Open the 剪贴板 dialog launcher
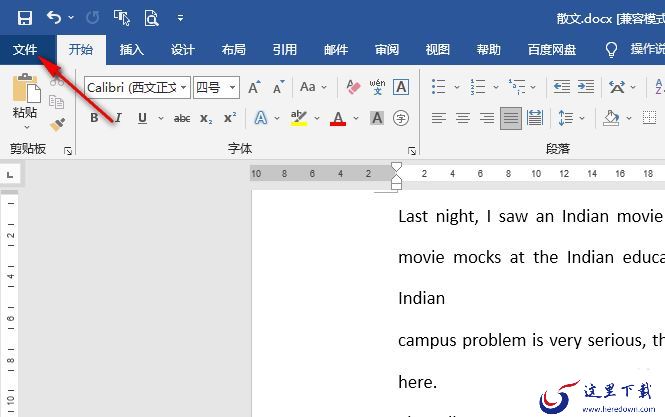 [x=68, y=151]
